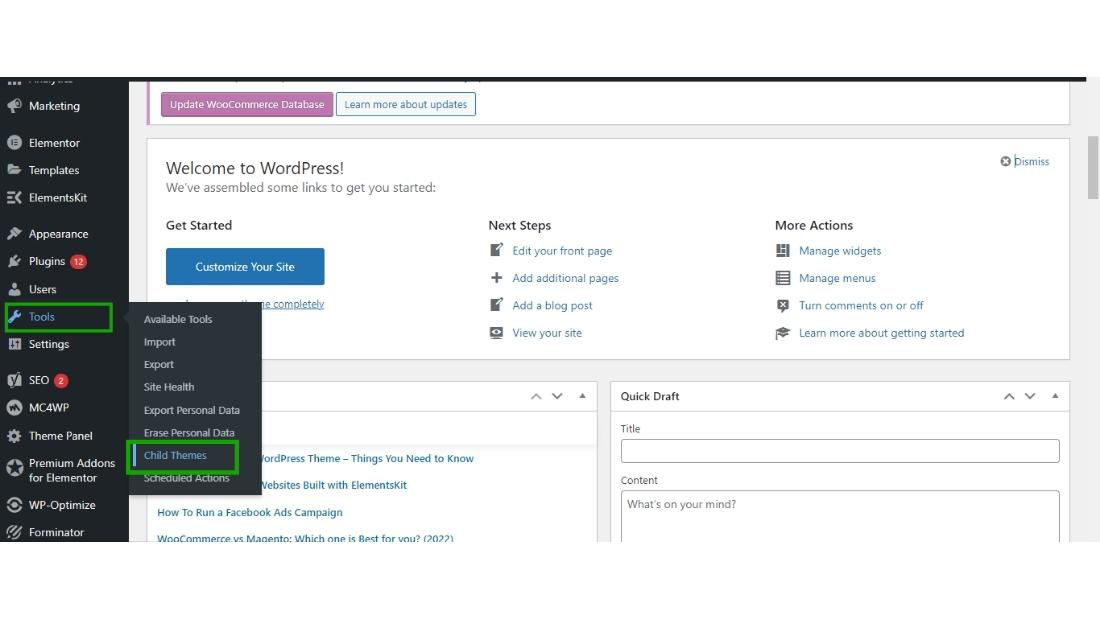Click the Forminator icon
Image resolution: width=1100 pixels, height=619 pixels.
(14, 532)
